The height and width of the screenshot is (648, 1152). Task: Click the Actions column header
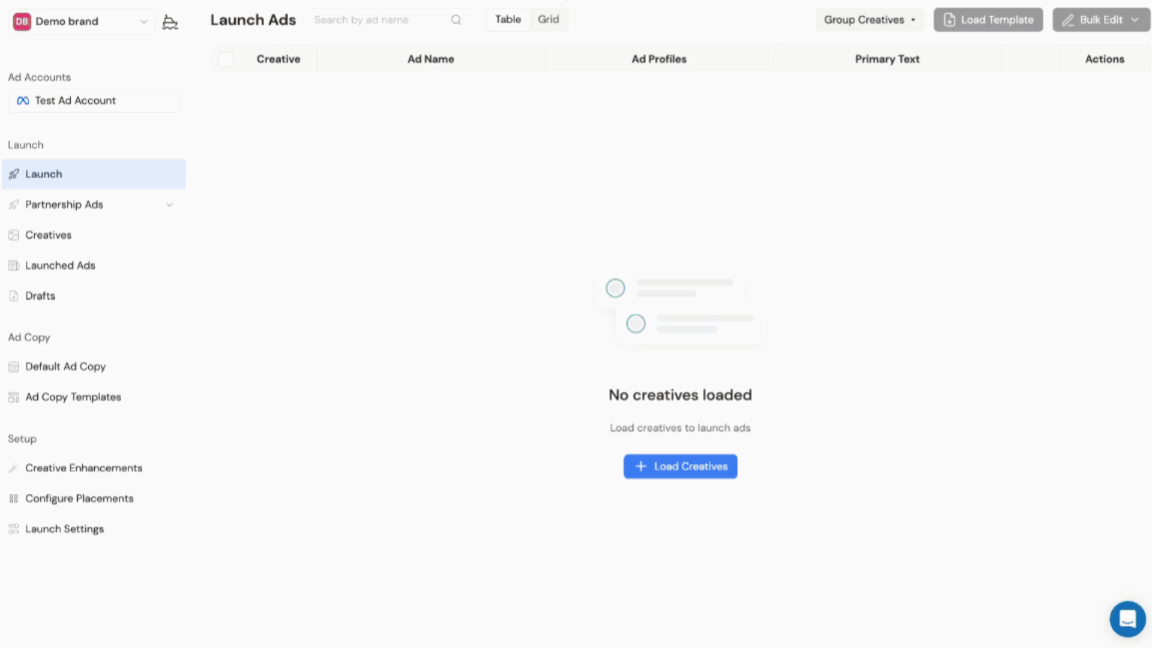[x=1104, y=60]
